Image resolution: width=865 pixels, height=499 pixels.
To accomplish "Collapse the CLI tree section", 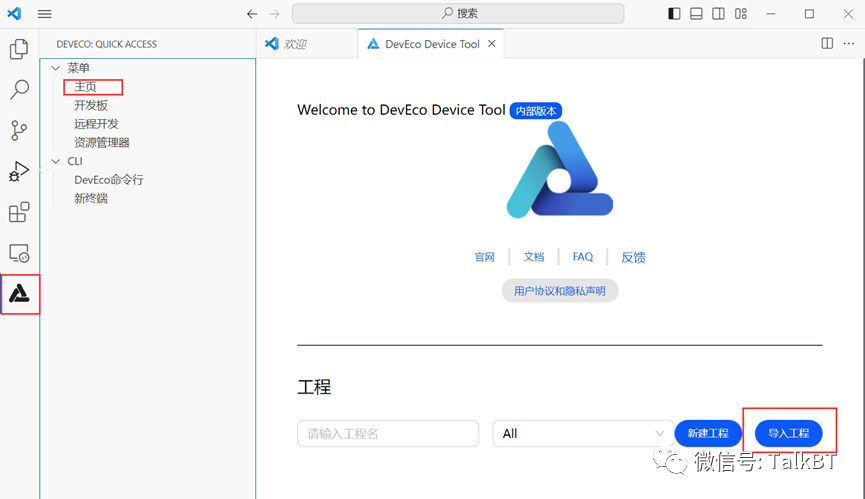I will (56, 161).
